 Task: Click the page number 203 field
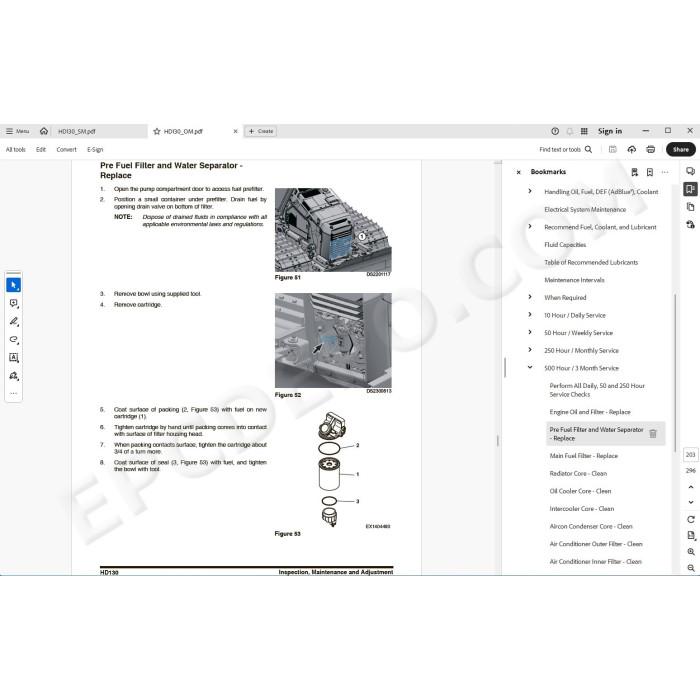(x=690, y=454)
